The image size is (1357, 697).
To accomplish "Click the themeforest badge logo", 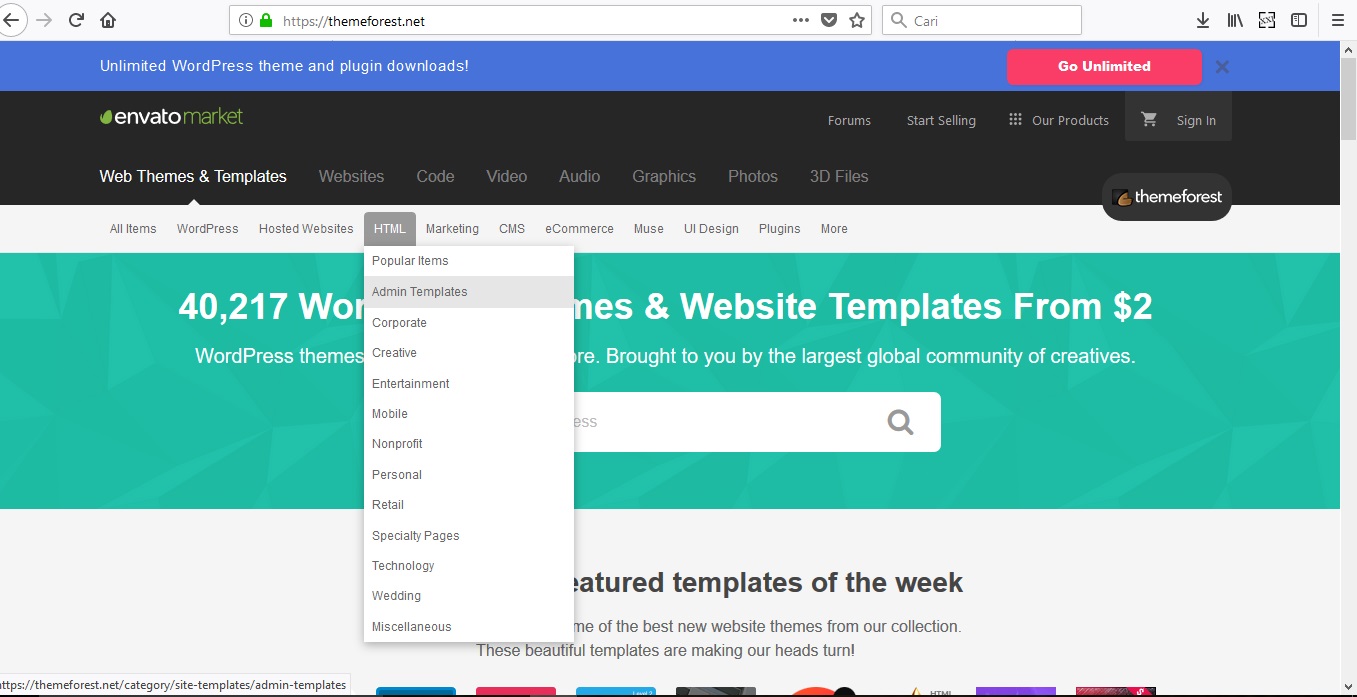I will (x=1167, y=197).
